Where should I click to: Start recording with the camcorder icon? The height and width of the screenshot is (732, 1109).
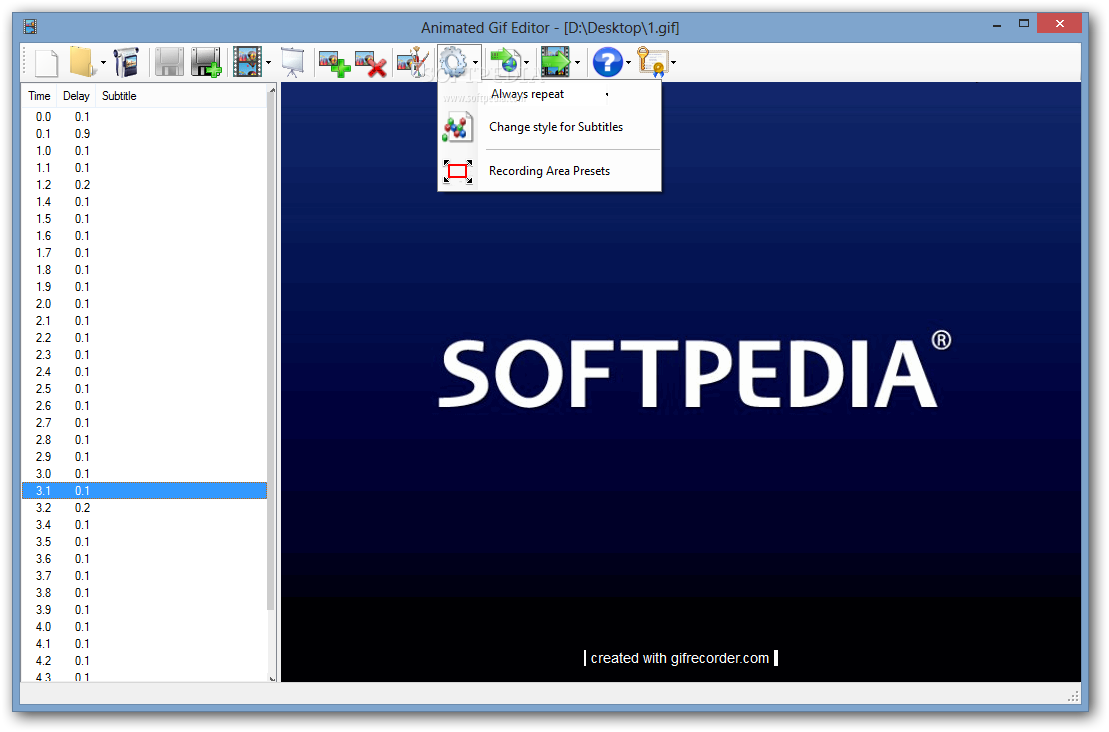click(126, 62)
